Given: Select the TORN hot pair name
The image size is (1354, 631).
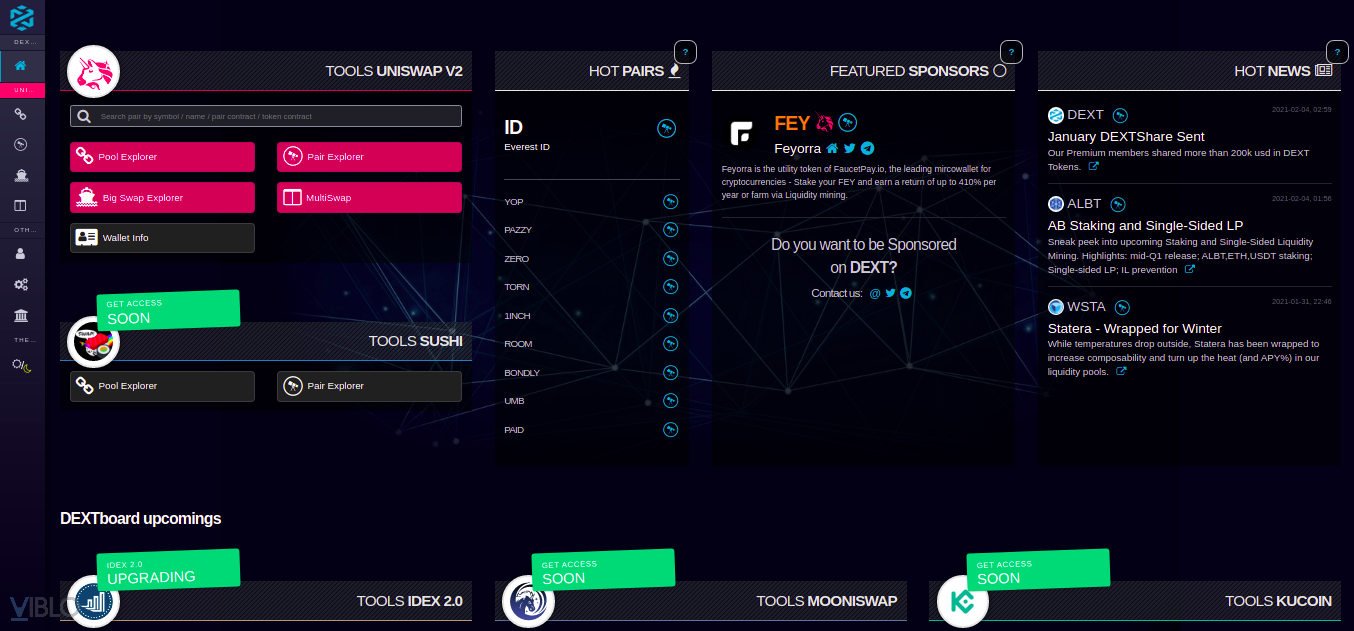Looking at the screenshot, I should click(x=517, y=287).
